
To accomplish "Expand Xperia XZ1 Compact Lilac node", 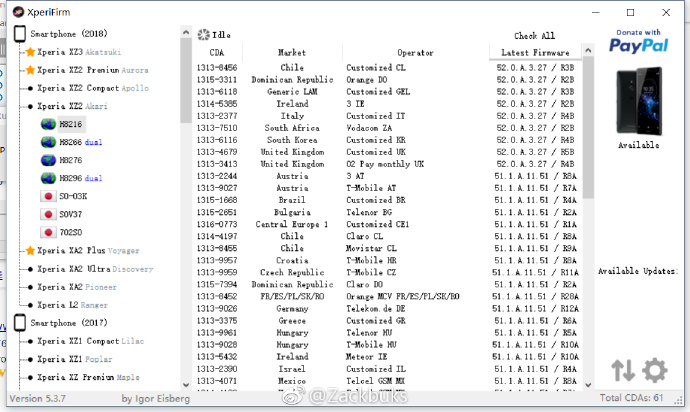I will (x=90, y=341).
